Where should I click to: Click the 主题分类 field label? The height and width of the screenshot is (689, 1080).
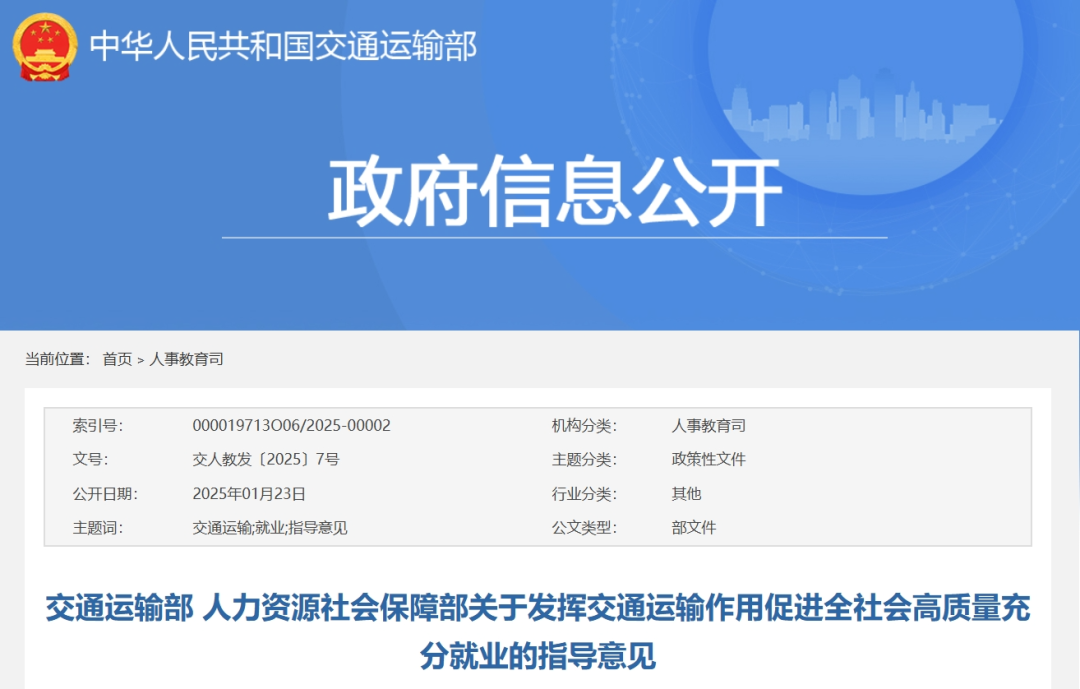(x=584, y=460)
